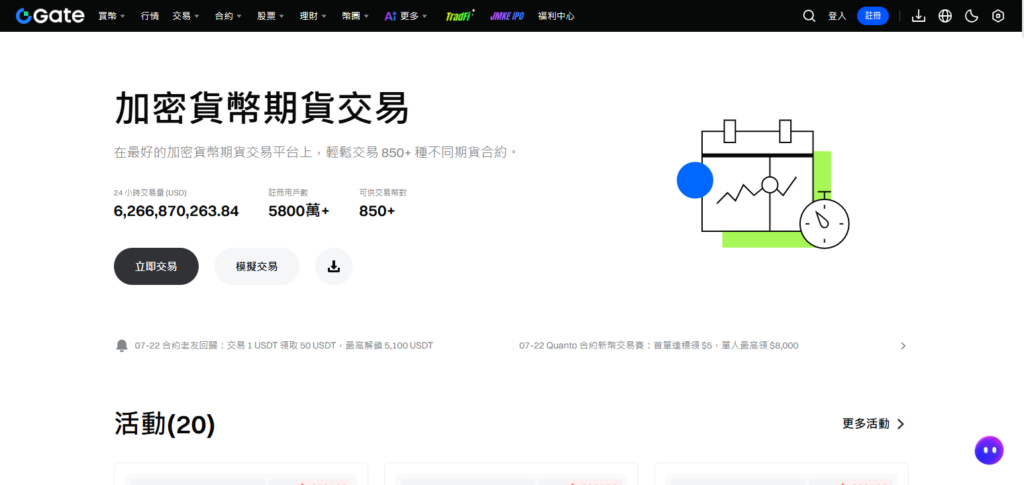Expand the 合約 dropdown menu

(228, 16)
